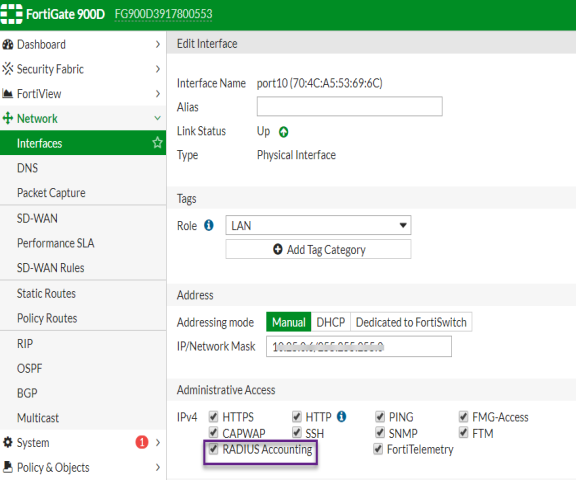The image size is (576, 480).
Task: Click the Security Fabric icon
Action: coord(8,69)
